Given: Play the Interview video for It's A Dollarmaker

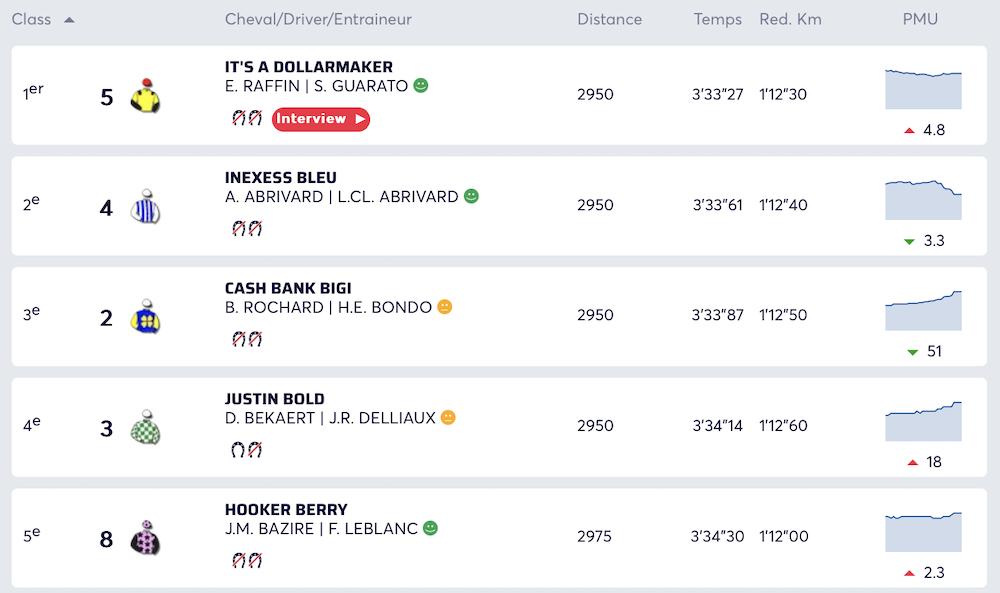Looking at the screenshot, I should pos(320,119).
